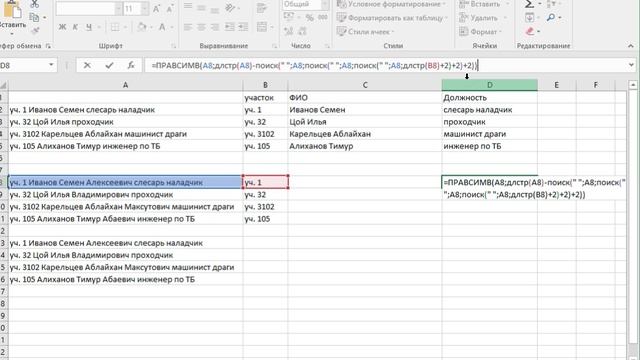
Task: Decrease the cell indent
Action: coord(230,27)
